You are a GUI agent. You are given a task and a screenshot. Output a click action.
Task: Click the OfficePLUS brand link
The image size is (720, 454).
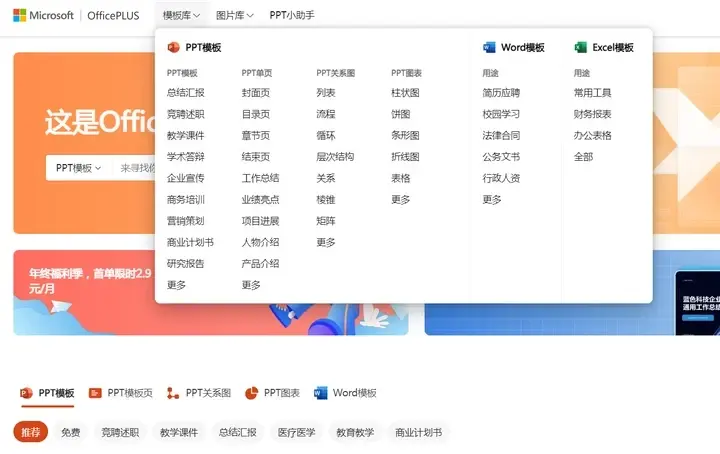[x=113, y=16]
